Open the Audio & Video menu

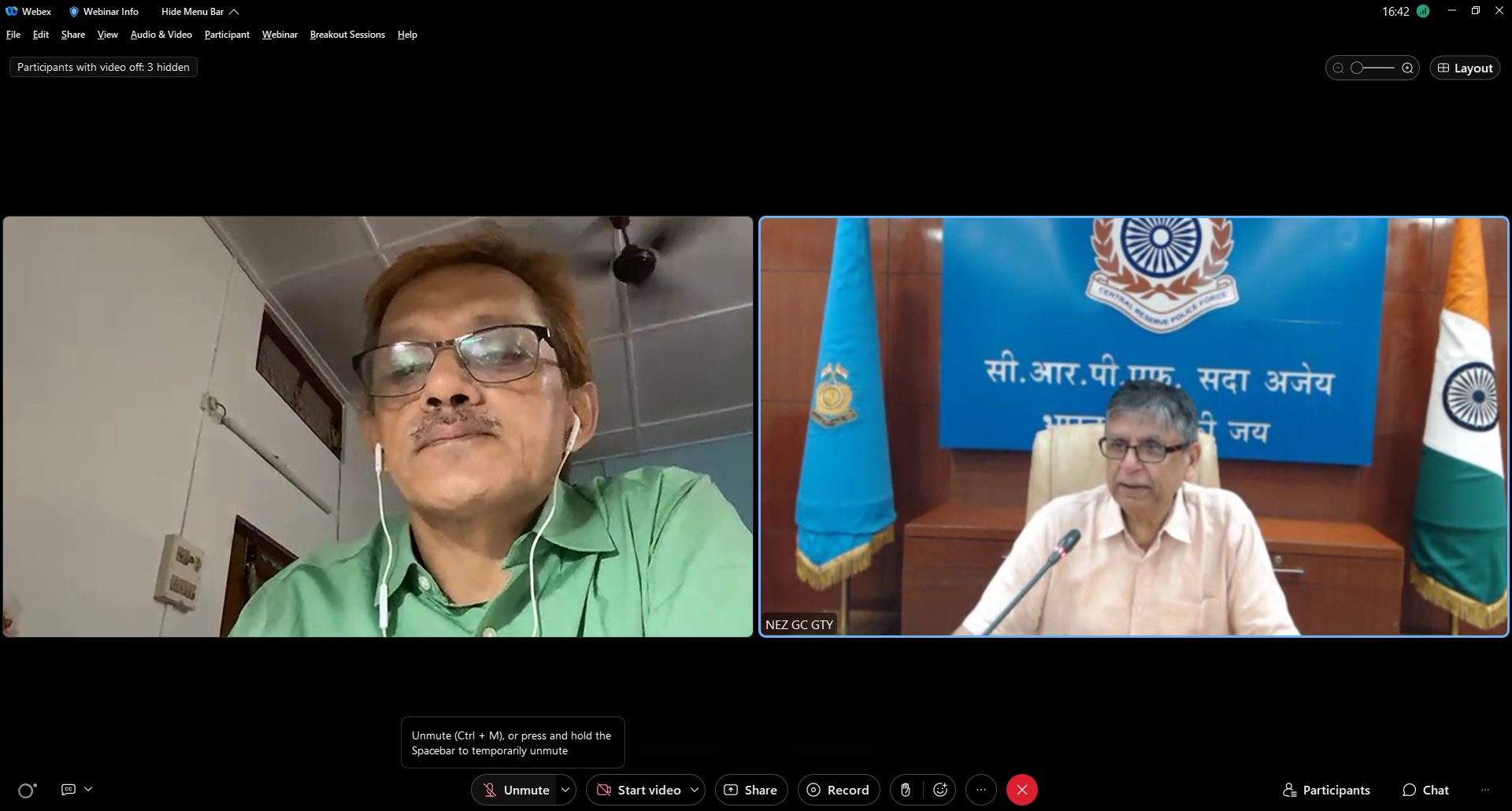click(161, 35)
